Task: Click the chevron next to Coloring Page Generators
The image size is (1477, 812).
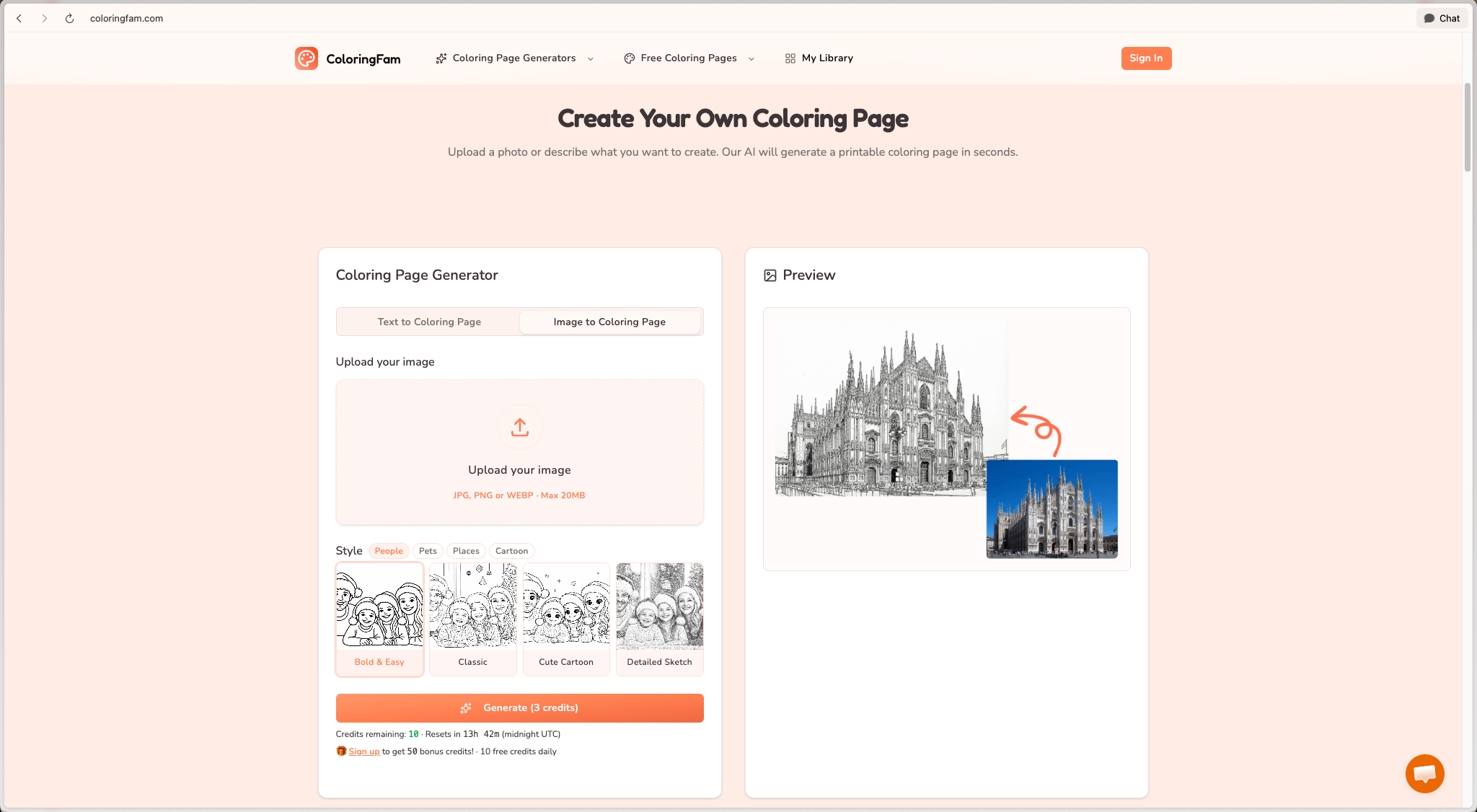Action: click(591, 58)
